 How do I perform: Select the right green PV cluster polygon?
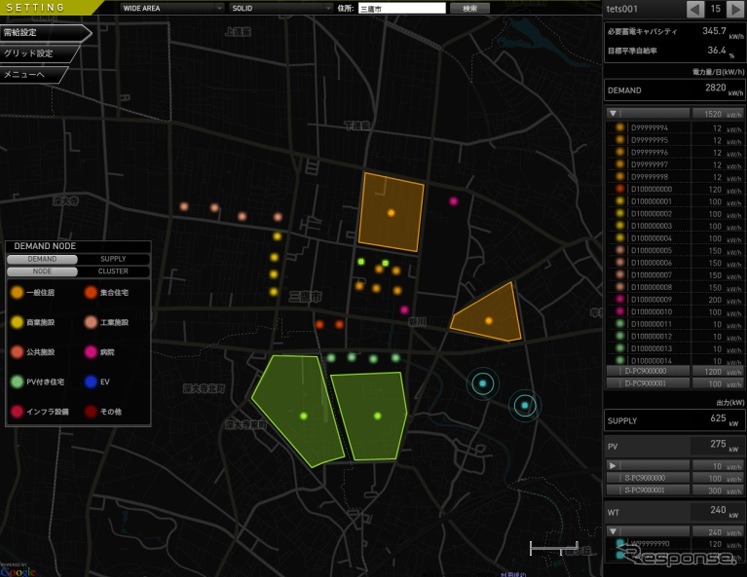click(x=377, y=416)
